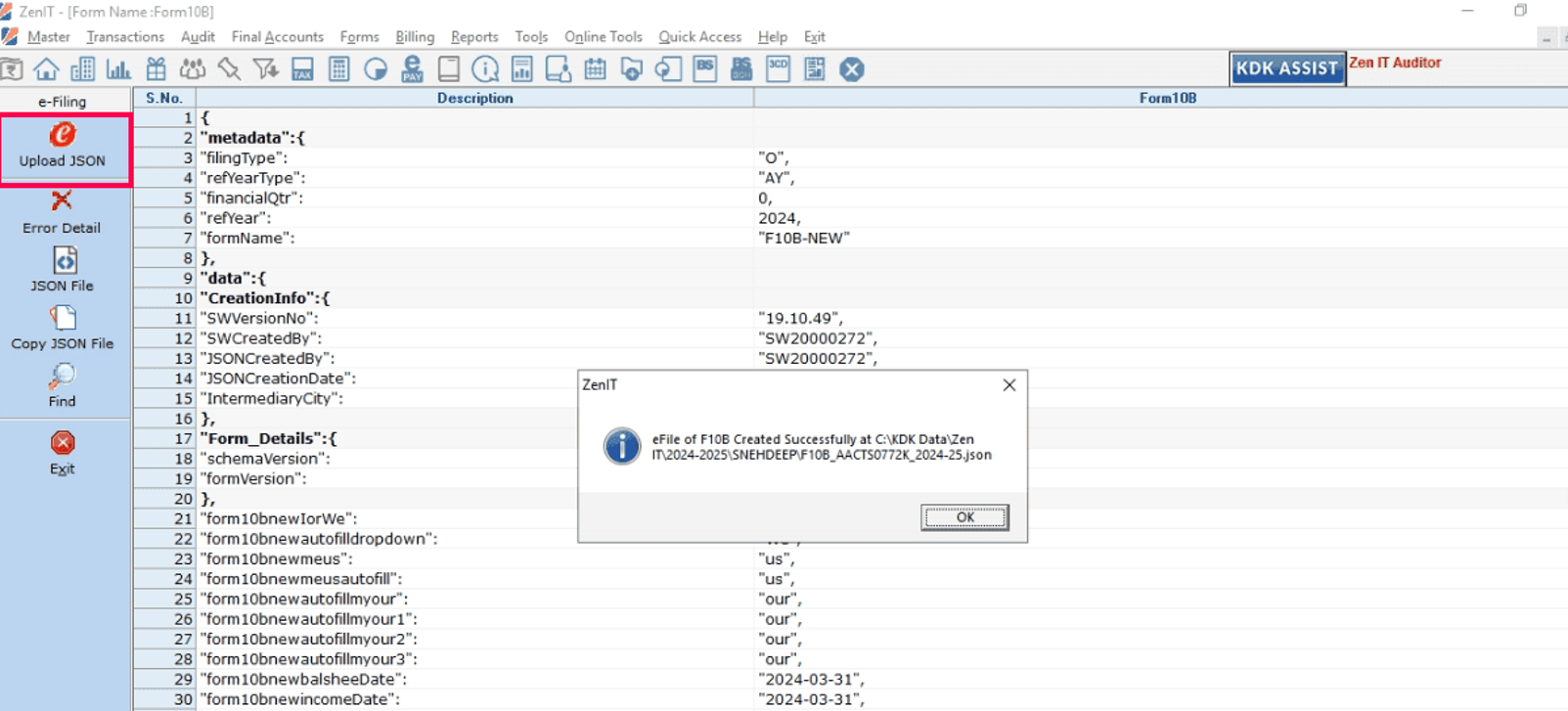
Task: Open the Tools menu
Action: tap(531, 37)
